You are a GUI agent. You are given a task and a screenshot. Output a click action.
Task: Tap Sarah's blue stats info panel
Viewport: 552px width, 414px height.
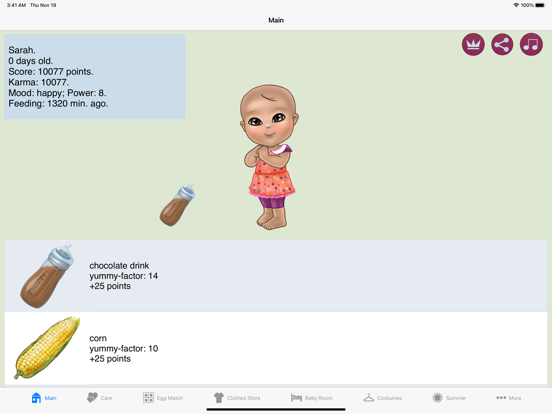pyautogui.click(x=95, y=76)
